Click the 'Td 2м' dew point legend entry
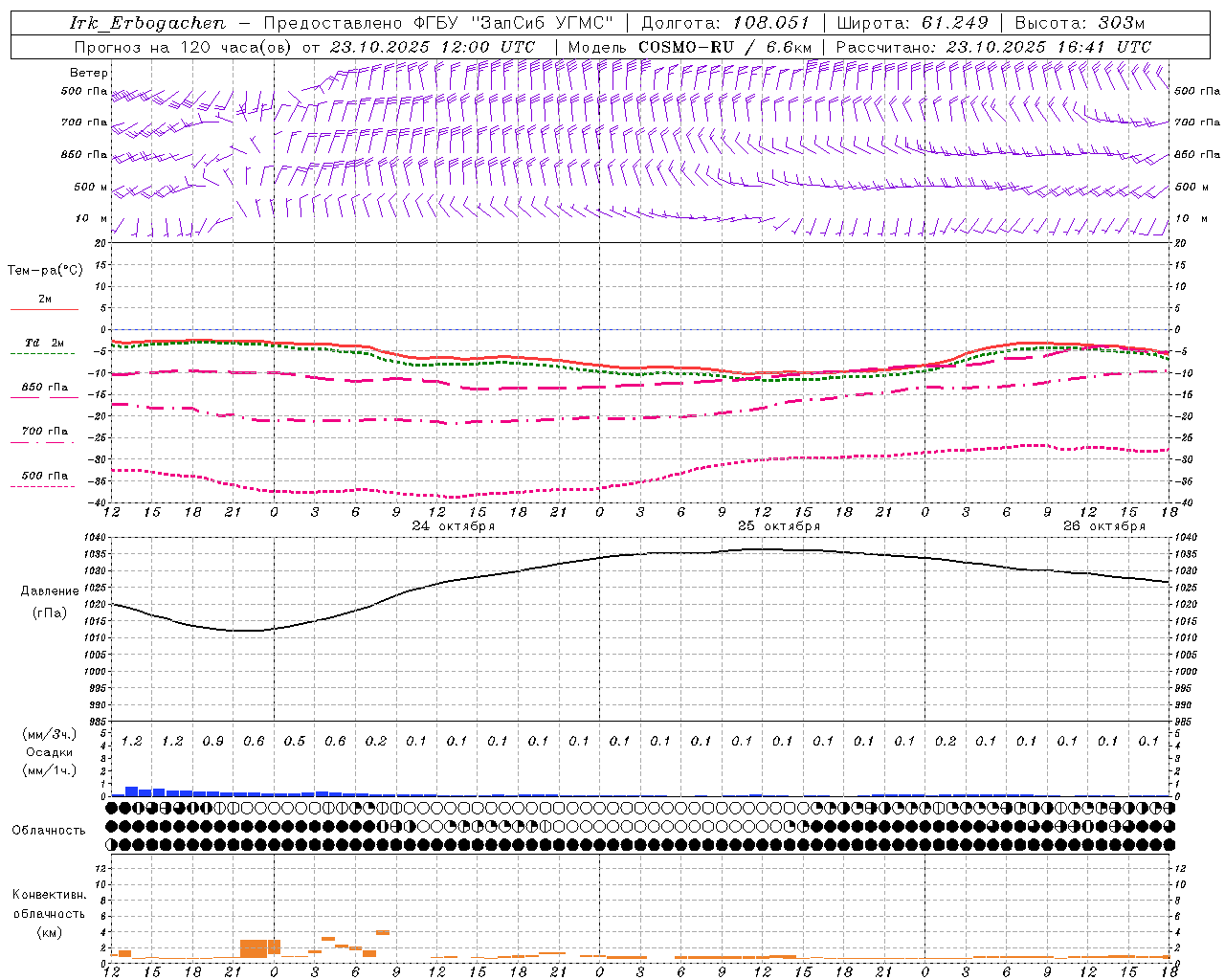The width and height of the screenshot is (1225, 980). (44, 343)
